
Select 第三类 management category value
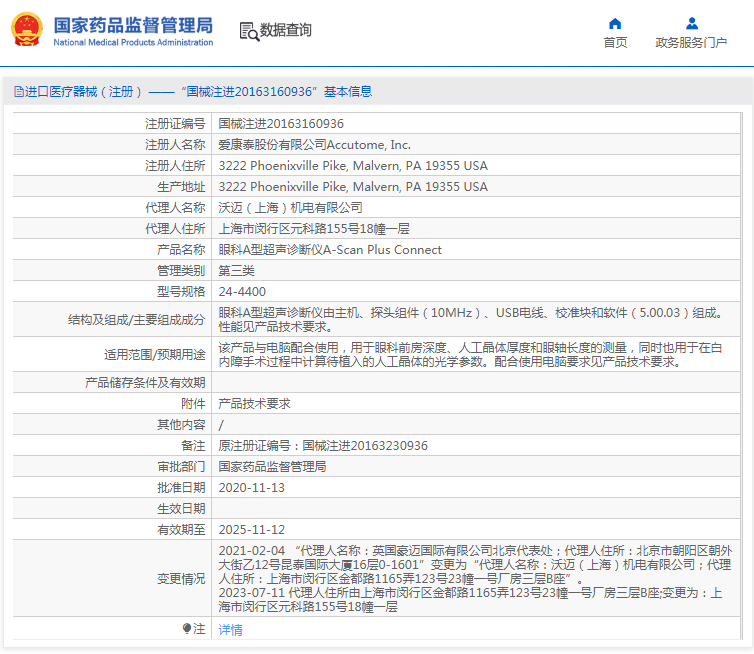pyautogui.click(x=236, y=271)
